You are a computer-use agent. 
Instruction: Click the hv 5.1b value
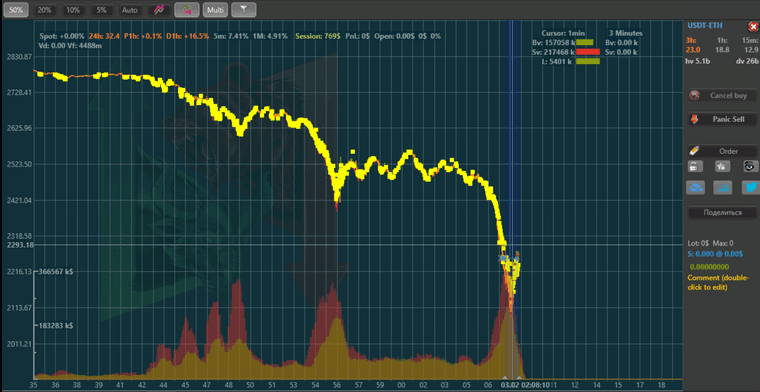coord(698,61)
